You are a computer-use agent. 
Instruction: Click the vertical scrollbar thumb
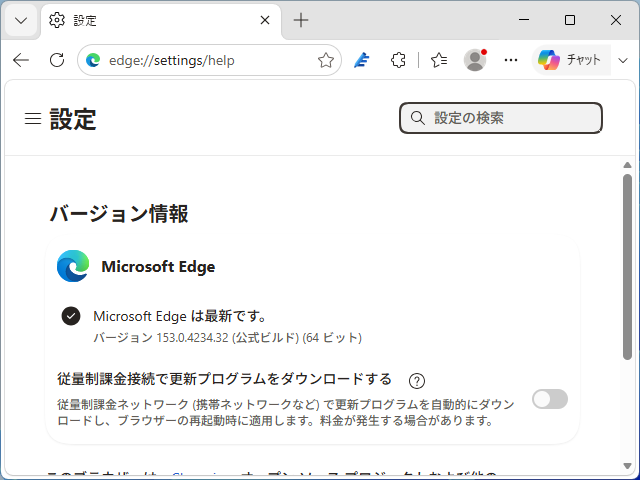coord(627,267)
